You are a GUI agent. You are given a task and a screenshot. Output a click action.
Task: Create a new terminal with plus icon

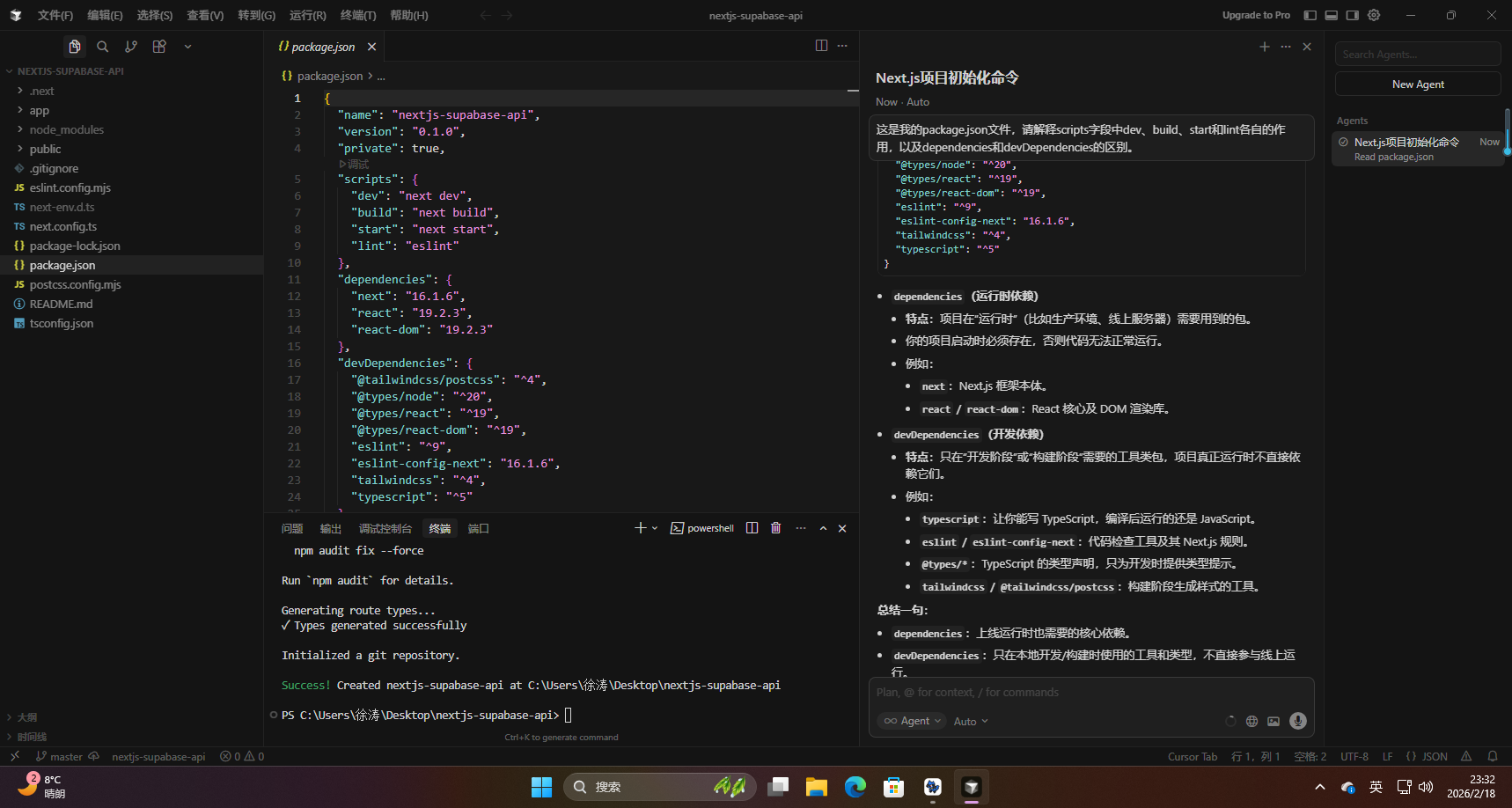click(640, 528)
